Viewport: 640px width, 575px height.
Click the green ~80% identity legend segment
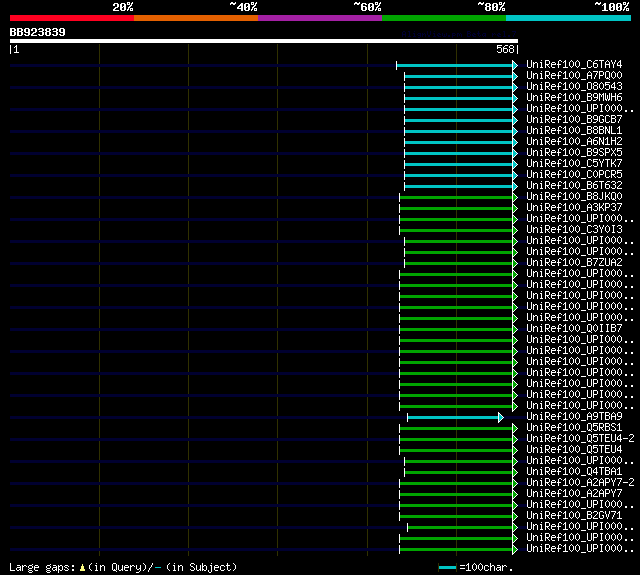point(444,18)
